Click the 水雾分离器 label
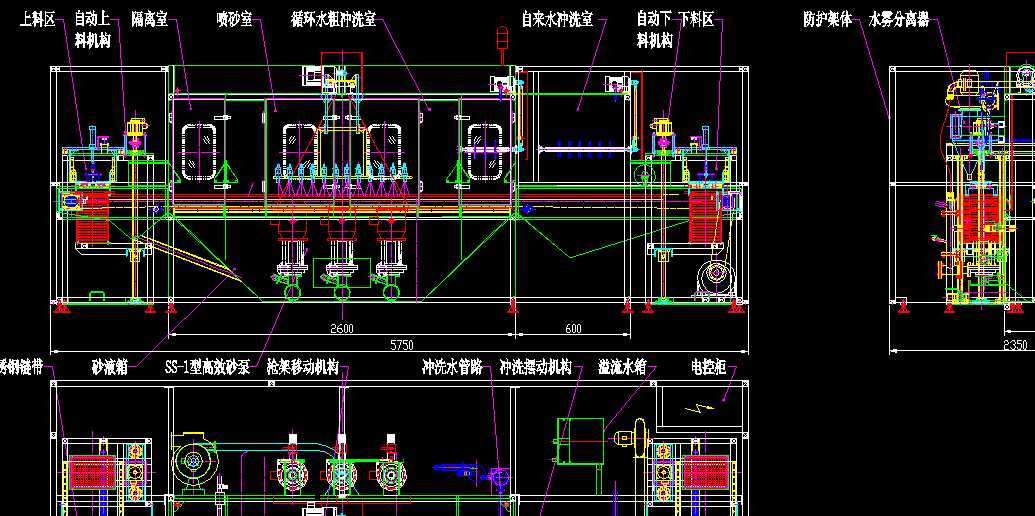The width and height of the screenshot is (1035, 516). (899, 20)
